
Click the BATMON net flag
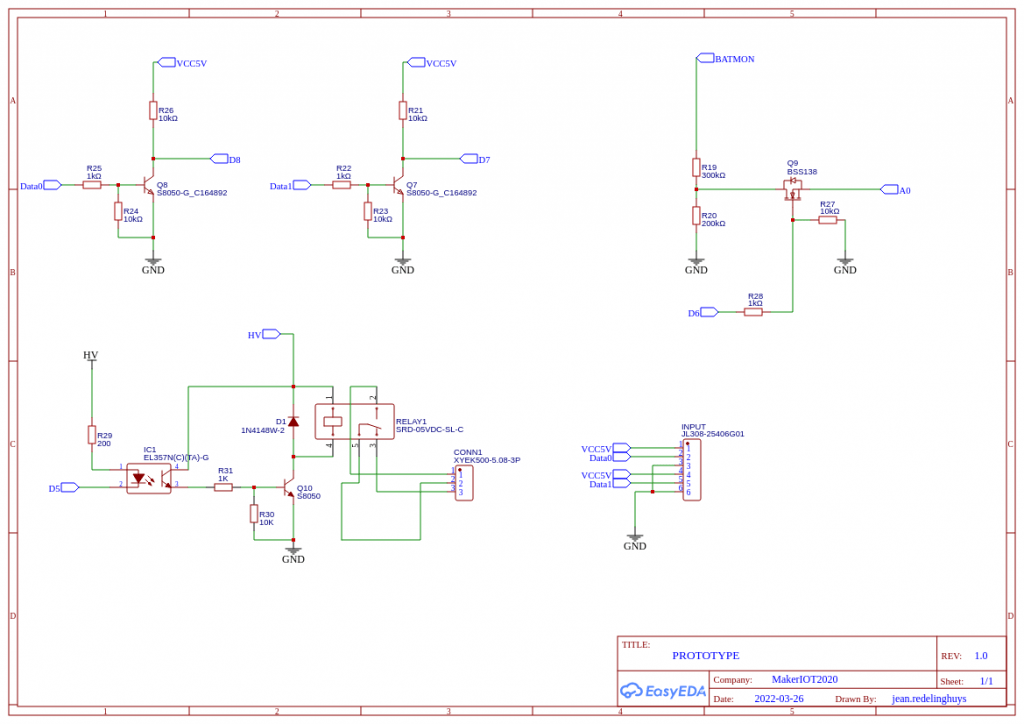point(726,58)
